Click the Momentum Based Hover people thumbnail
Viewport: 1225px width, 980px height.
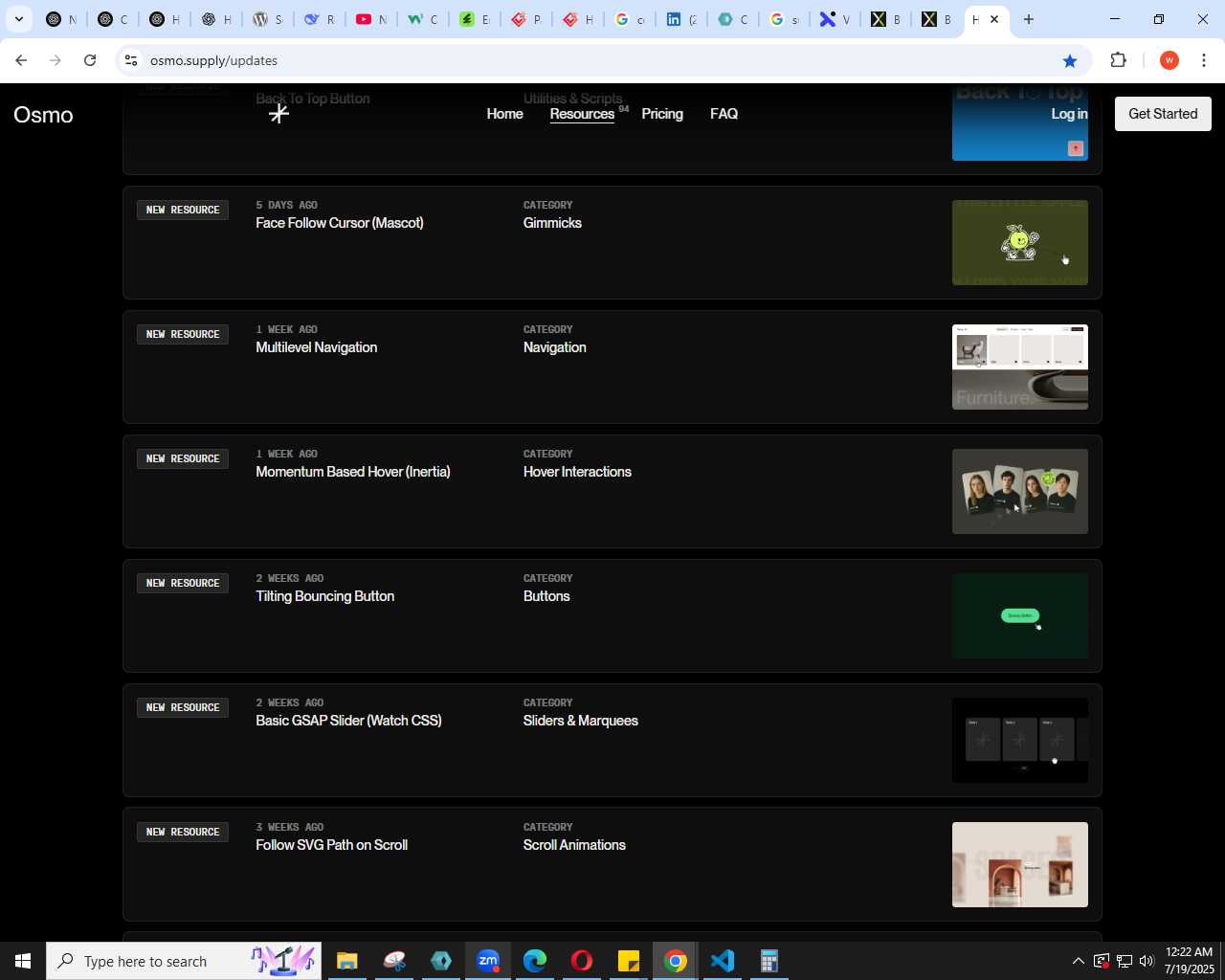coord(1019,491)
